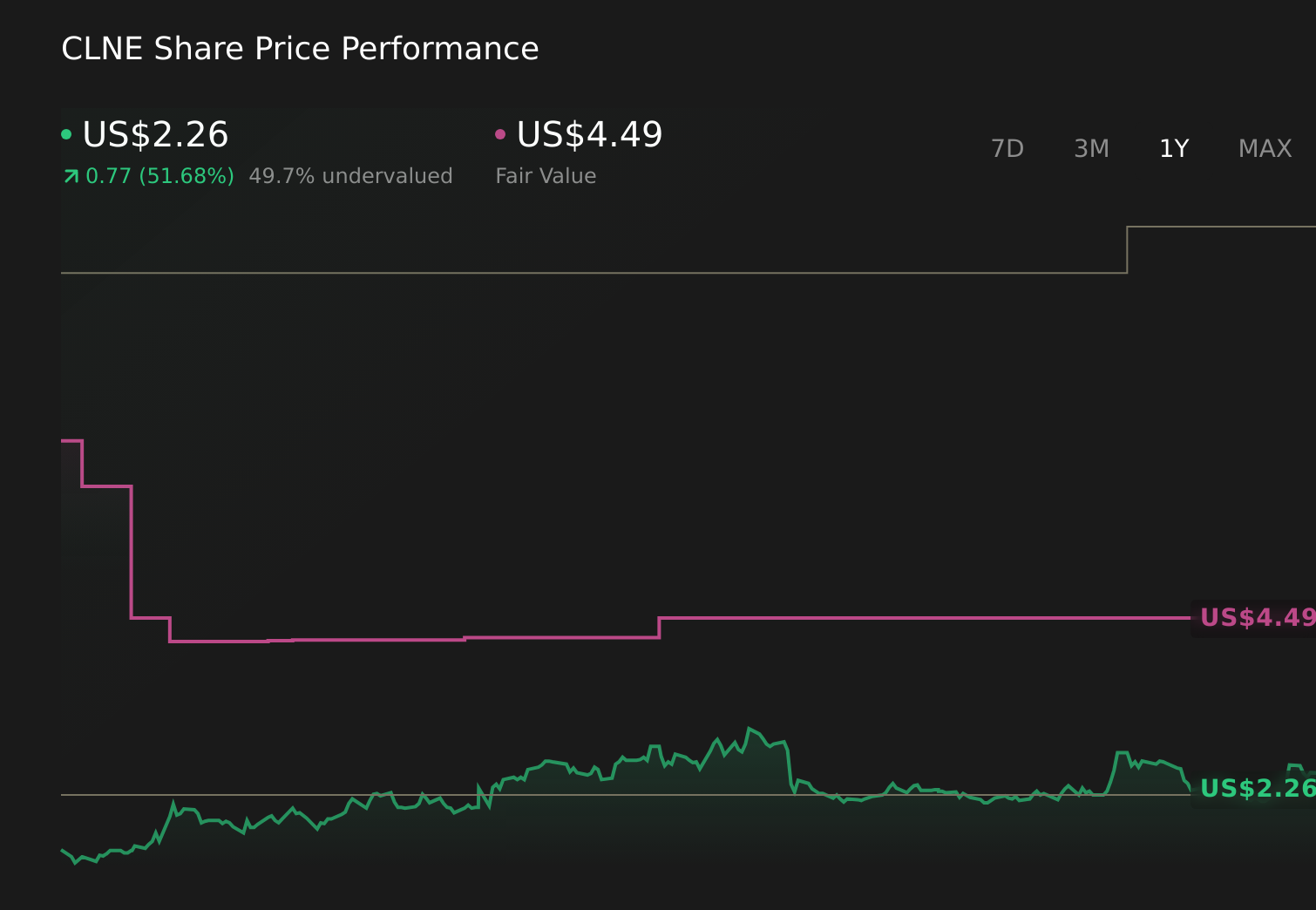The height and width of the screenshot is (910, 1316).
Task: Click the 0.77 (51.68%) change figure
Action: (x=160, y=175)
